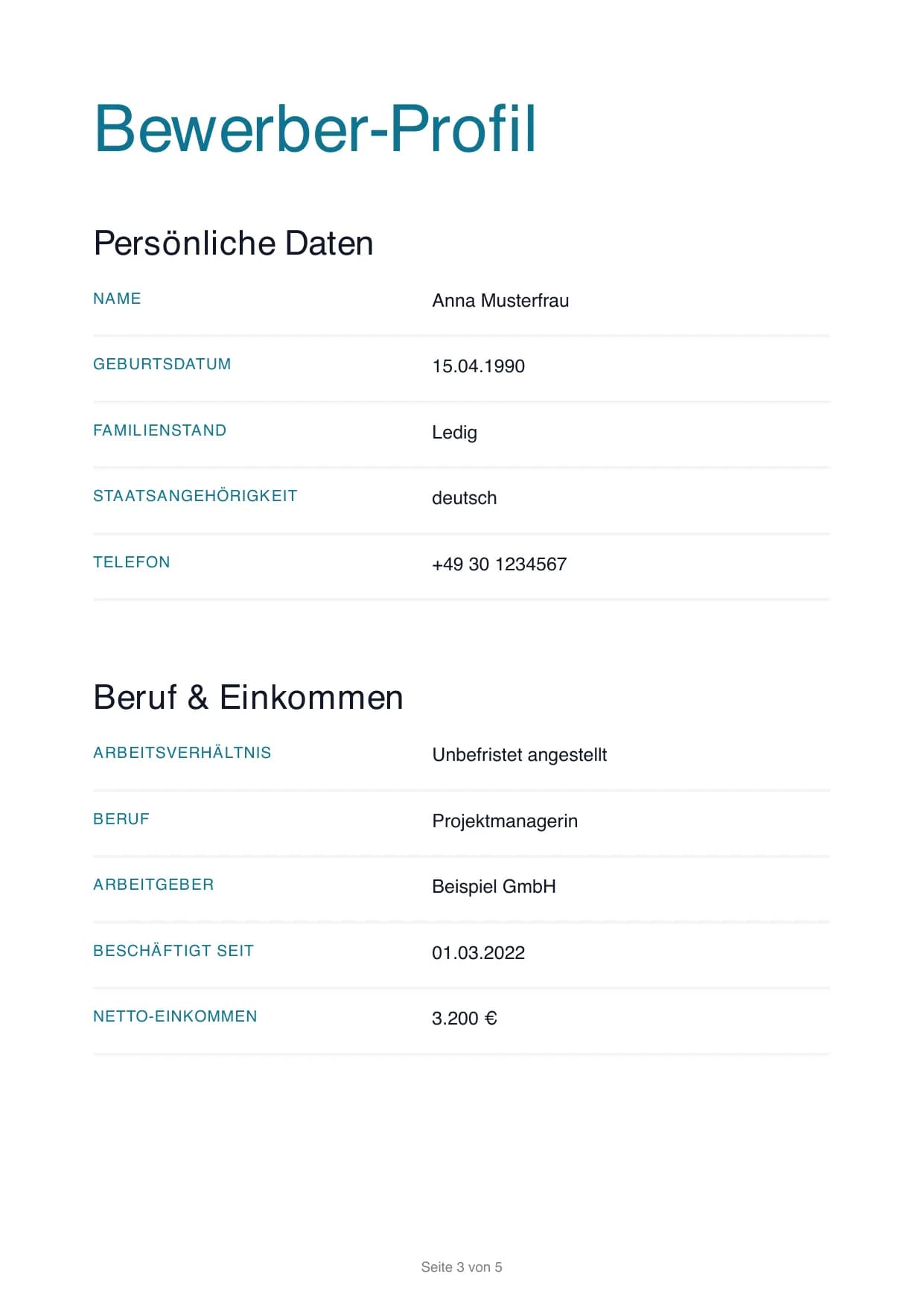Click the Seite 3 von 5 page footer
The image size is (924, 1306).
point(462,1267)
